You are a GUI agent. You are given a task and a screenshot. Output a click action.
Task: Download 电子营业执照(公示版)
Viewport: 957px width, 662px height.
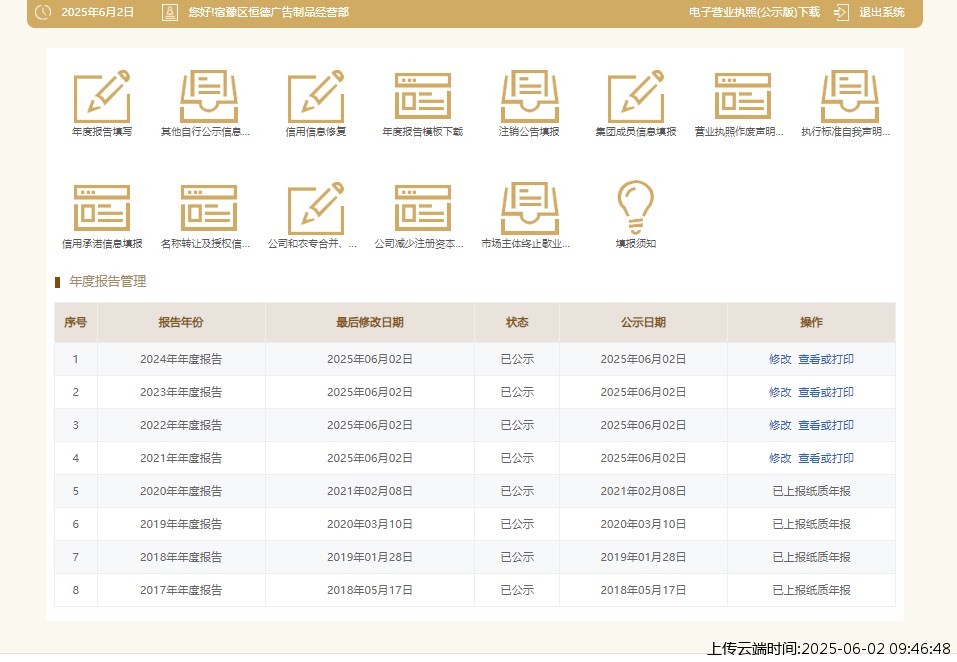pos(754,12)
